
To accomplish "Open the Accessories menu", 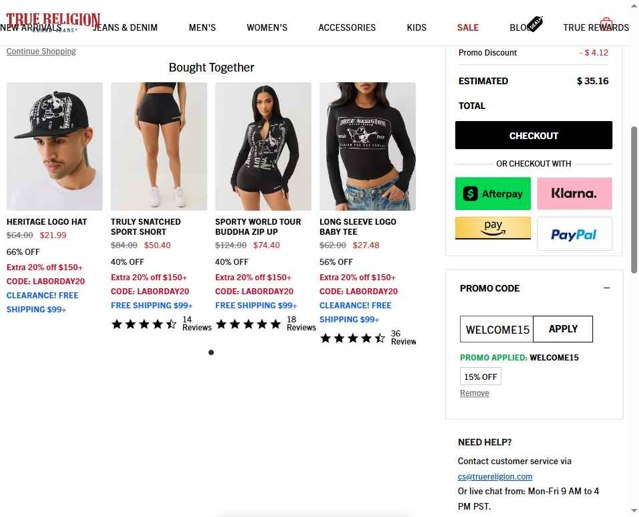I will [x=347, y=28].
